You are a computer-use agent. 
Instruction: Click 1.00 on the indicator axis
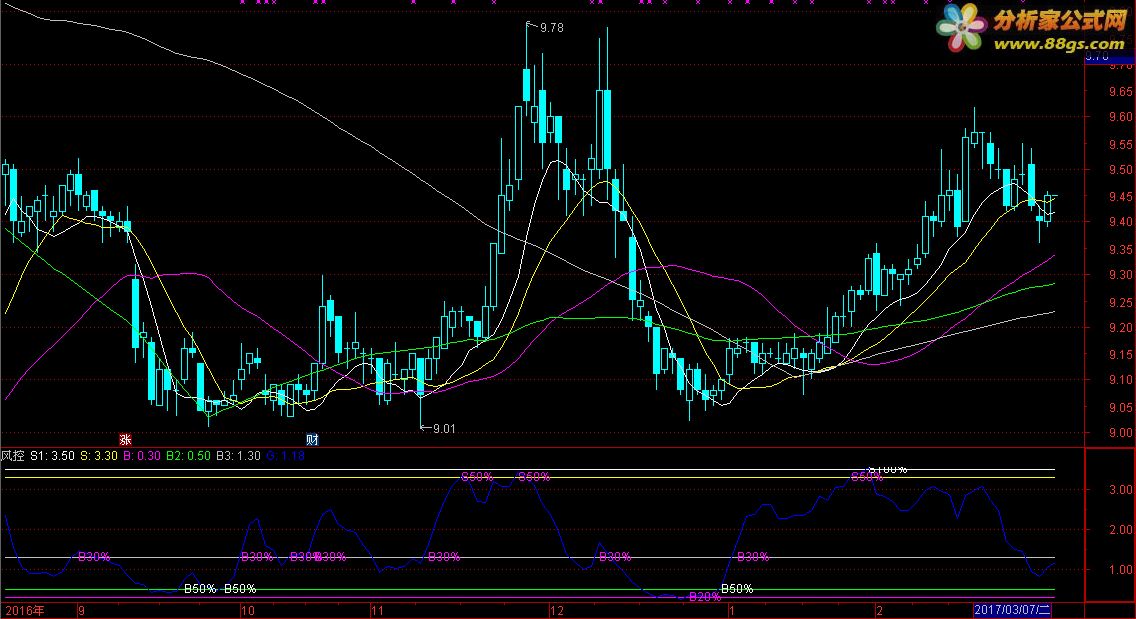pyautogui.click(x=1121, y=570)
